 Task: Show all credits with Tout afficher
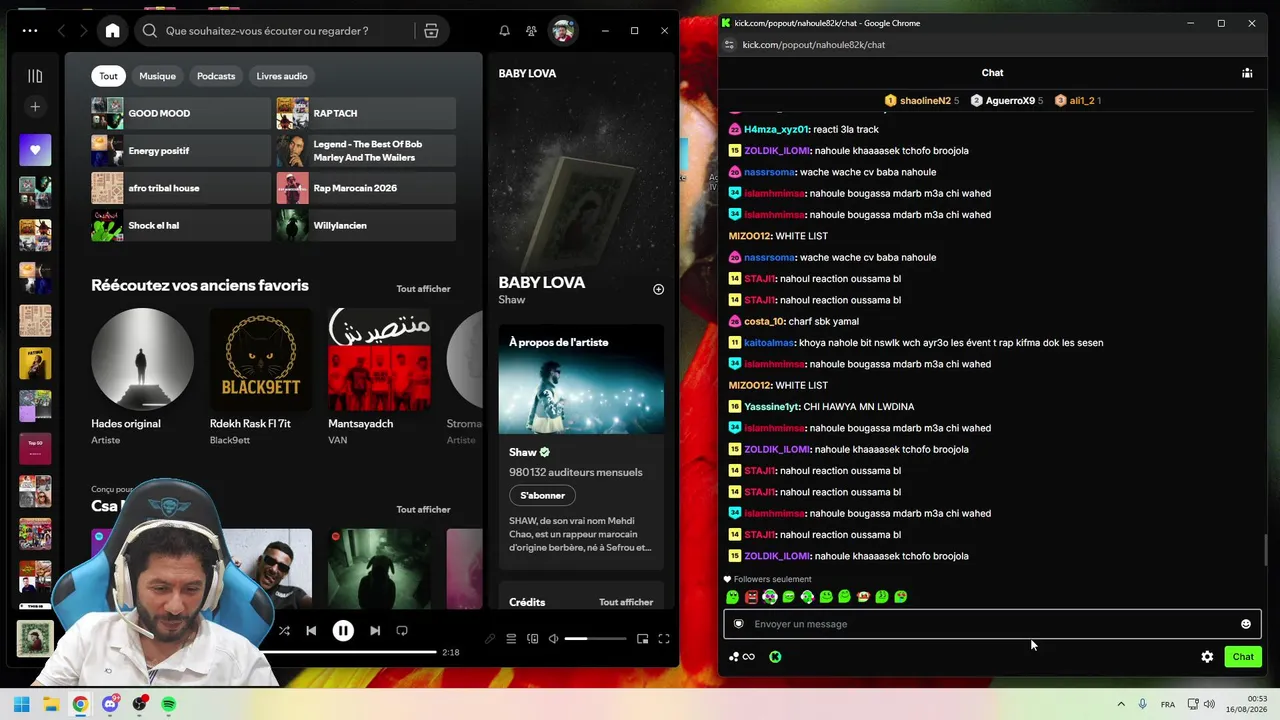pyautogui.click(x=626, y=602)
